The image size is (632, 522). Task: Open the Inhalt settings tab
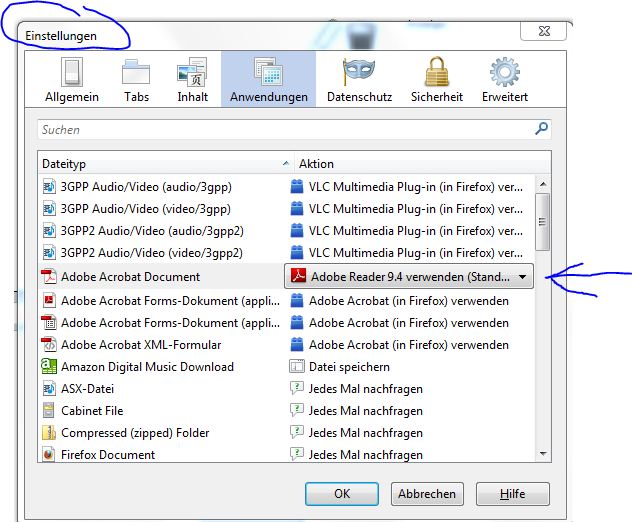click(192, 80)
